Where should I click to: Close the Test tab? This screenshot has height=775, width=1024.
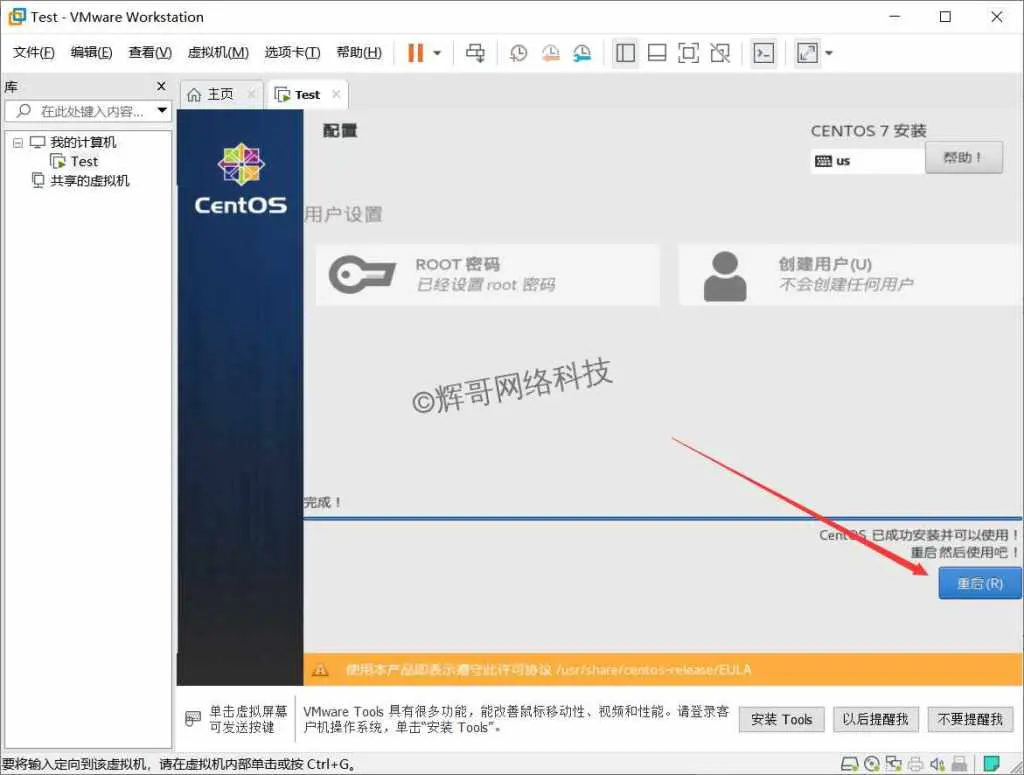pyautogui.click(x=336, y=94)
